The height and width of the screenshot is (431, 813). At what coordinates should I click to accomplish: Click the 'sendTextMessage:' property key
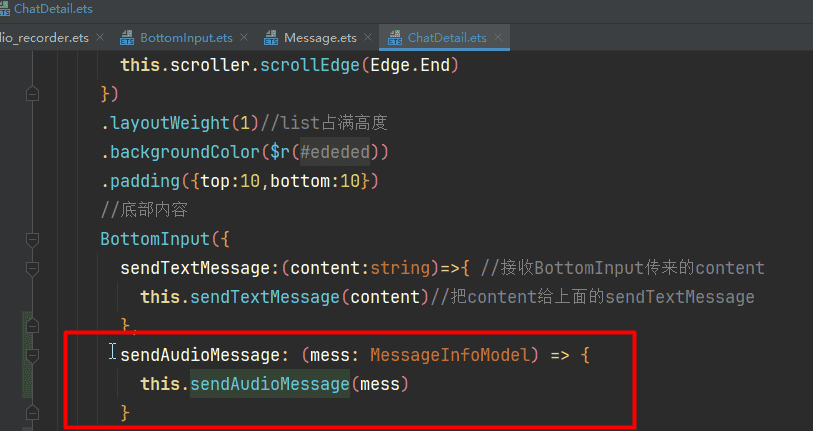click(x=200, y=268)
